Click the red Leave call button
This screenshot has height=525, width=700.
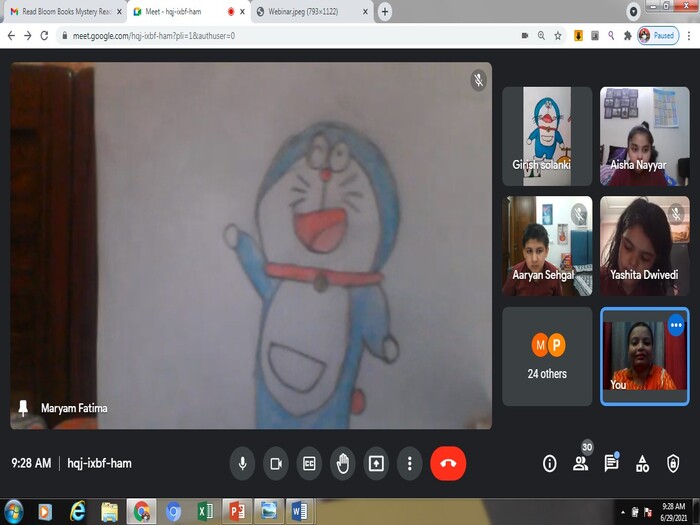click(x=448, y=463)
